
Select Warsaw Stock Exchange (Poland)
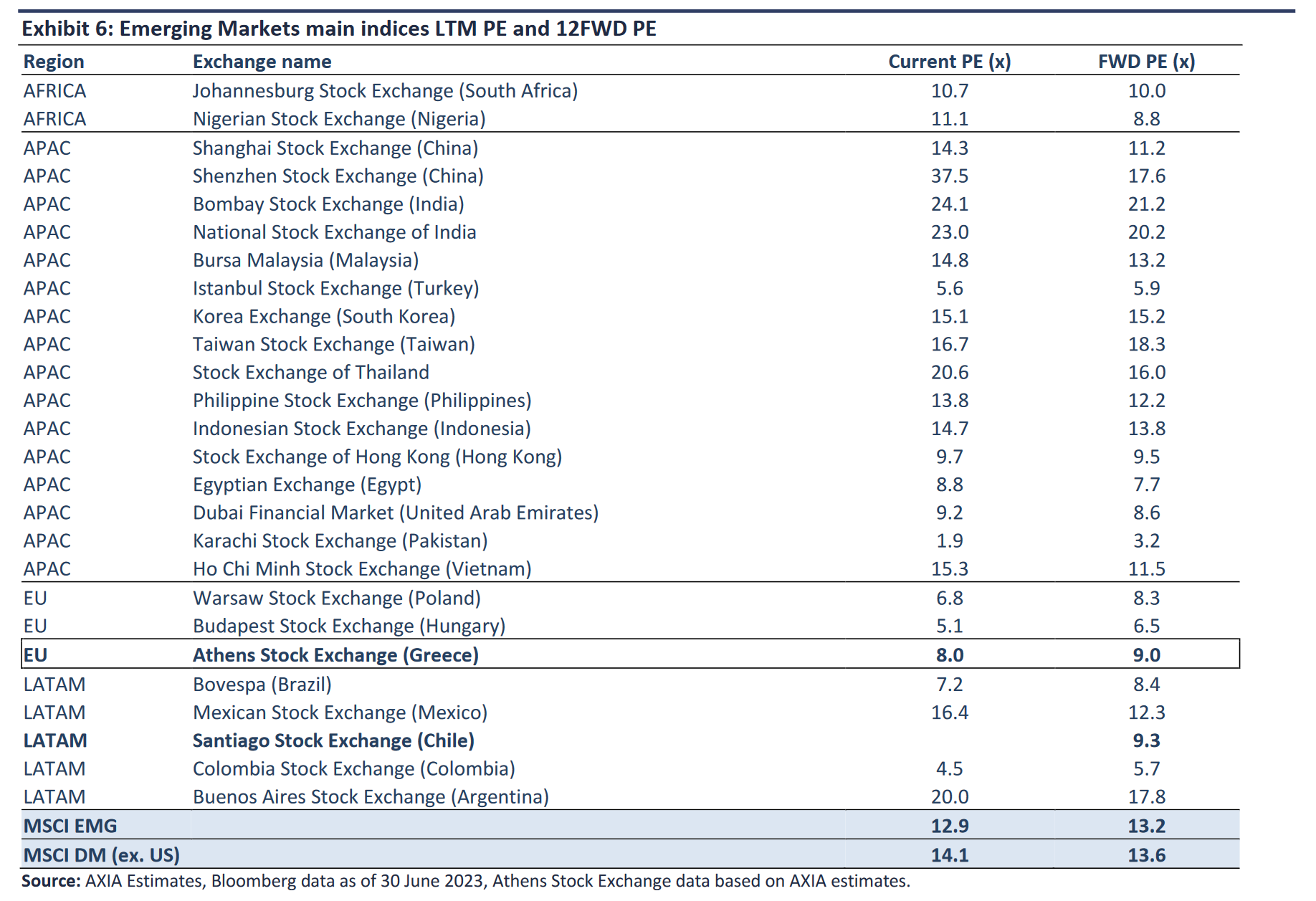point(337,598)
